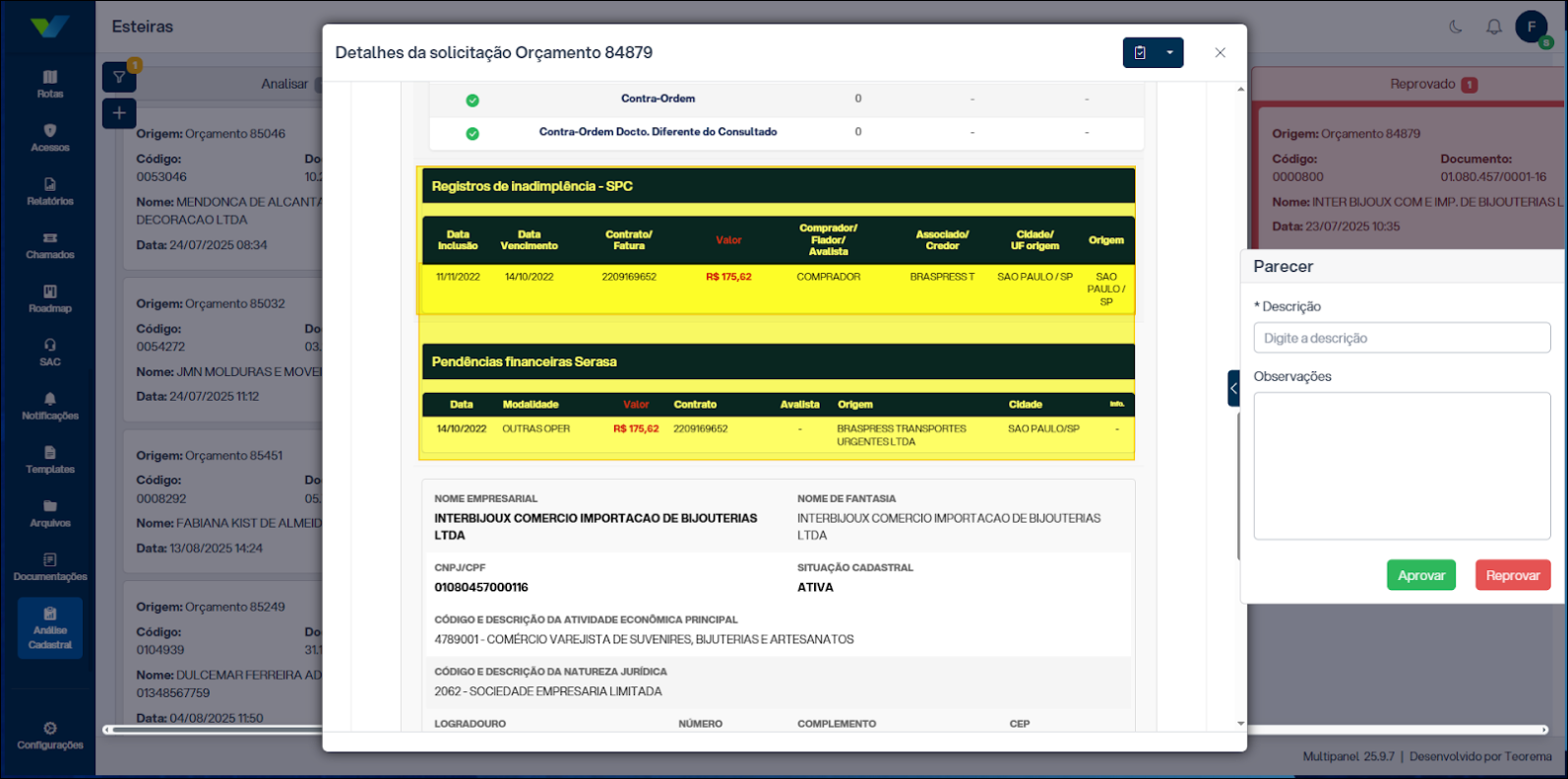1568x779 pixels.
Task: Click the plus add button
Action: (119, 113)
